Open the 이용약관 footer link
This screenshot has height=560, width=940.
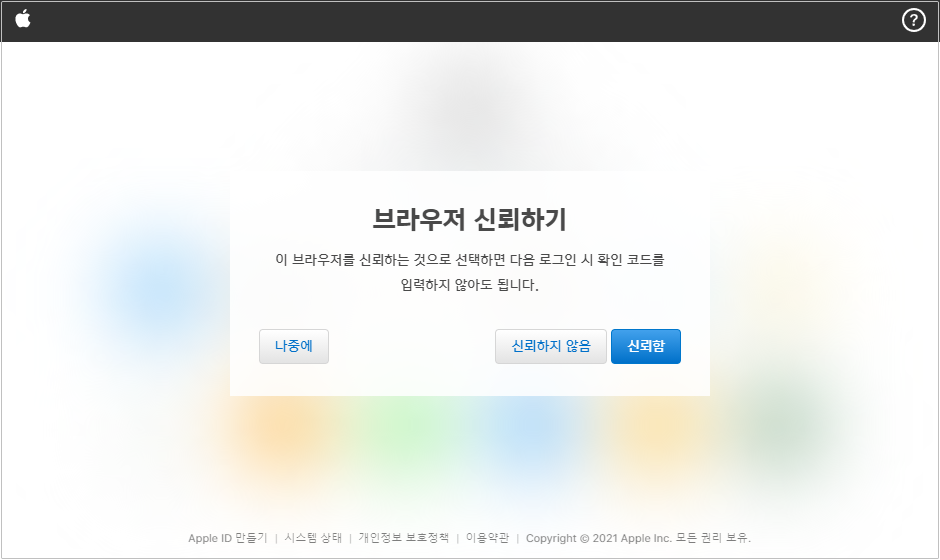tap(487, 538)
